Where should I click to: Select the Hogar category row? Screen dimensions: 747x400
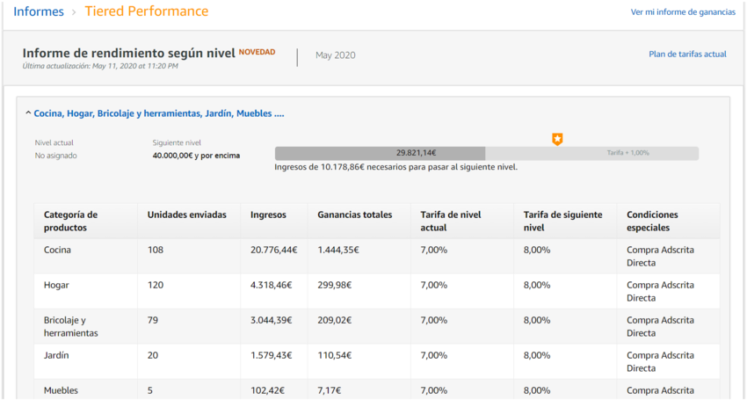click(377, 291)
